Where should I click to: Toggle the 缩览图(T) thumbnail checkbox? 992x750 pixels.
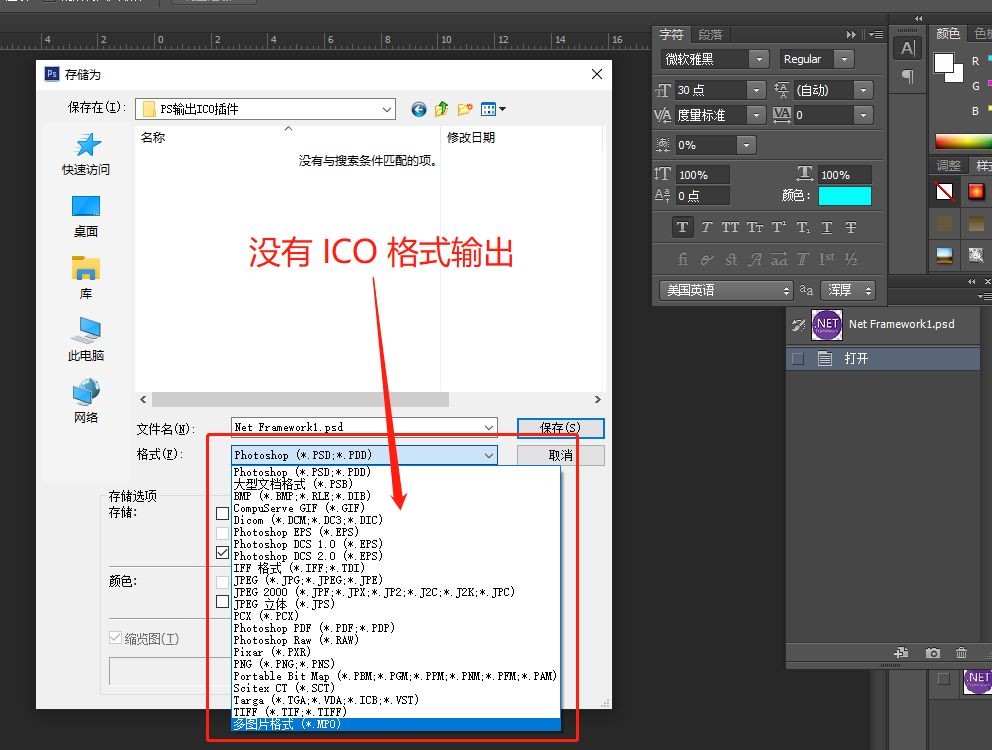(115, 638)
